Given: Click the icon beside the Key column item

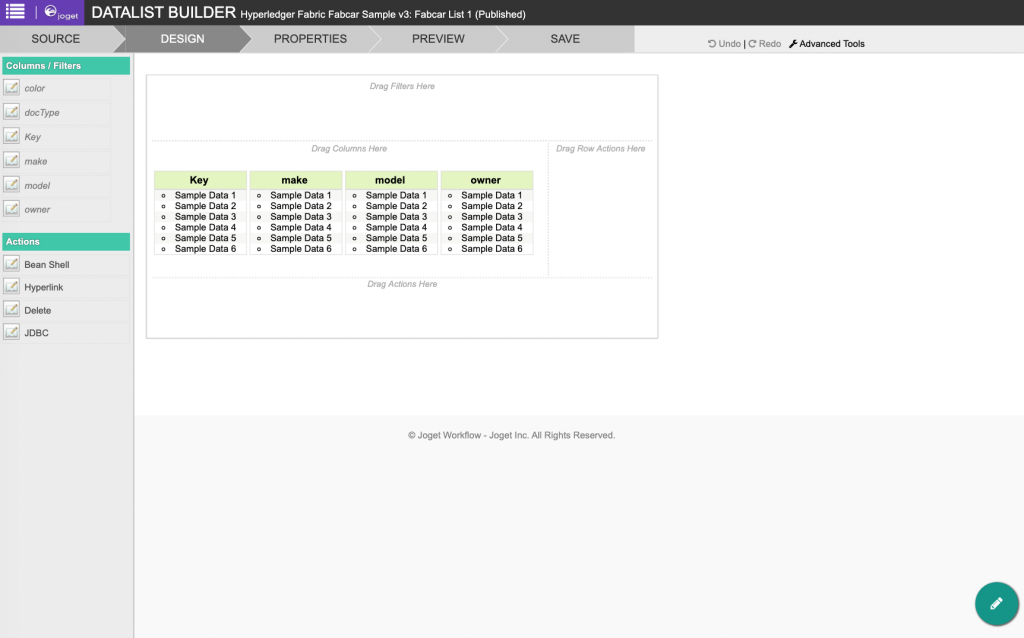Looking at the screenshot, I should pyautogui.click(x=12, y=136).
